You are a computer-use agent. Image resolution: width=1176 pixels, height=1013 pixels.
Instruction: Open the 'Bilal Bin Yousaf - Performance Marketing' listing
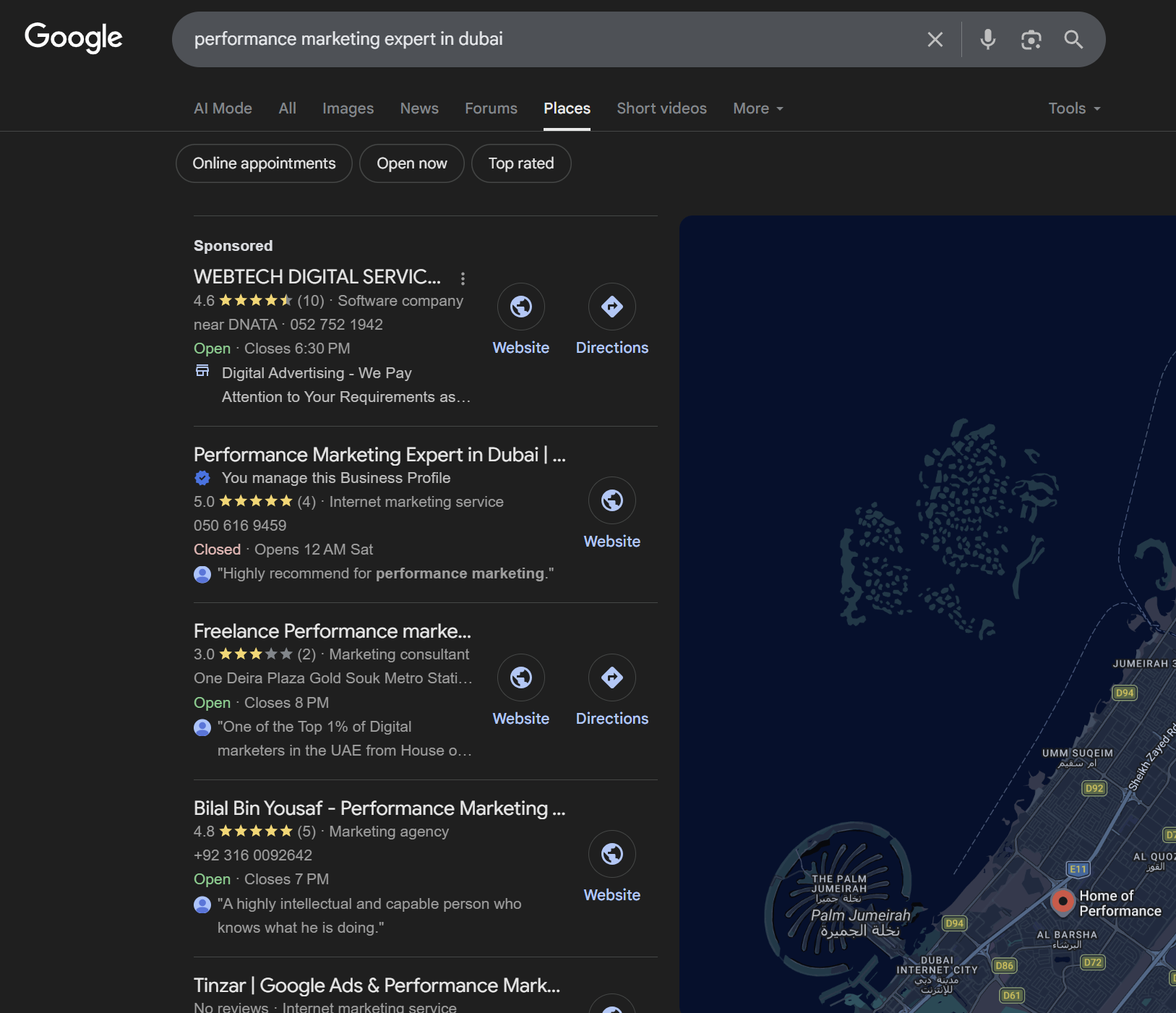(379, 808)
